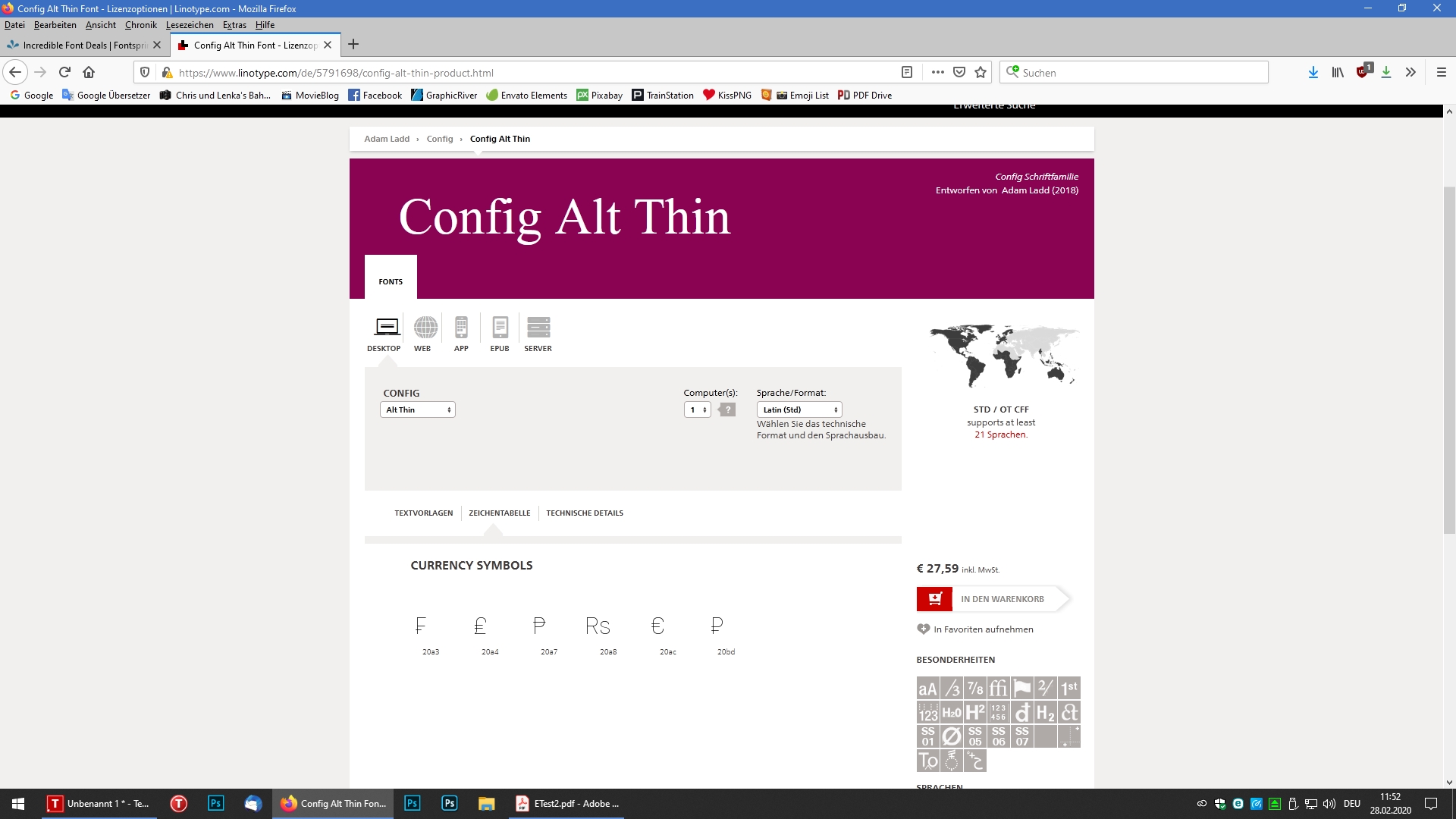This screenshot has width=1456, height=819.
Task: Click the world map language icon
Action: 1000,355
